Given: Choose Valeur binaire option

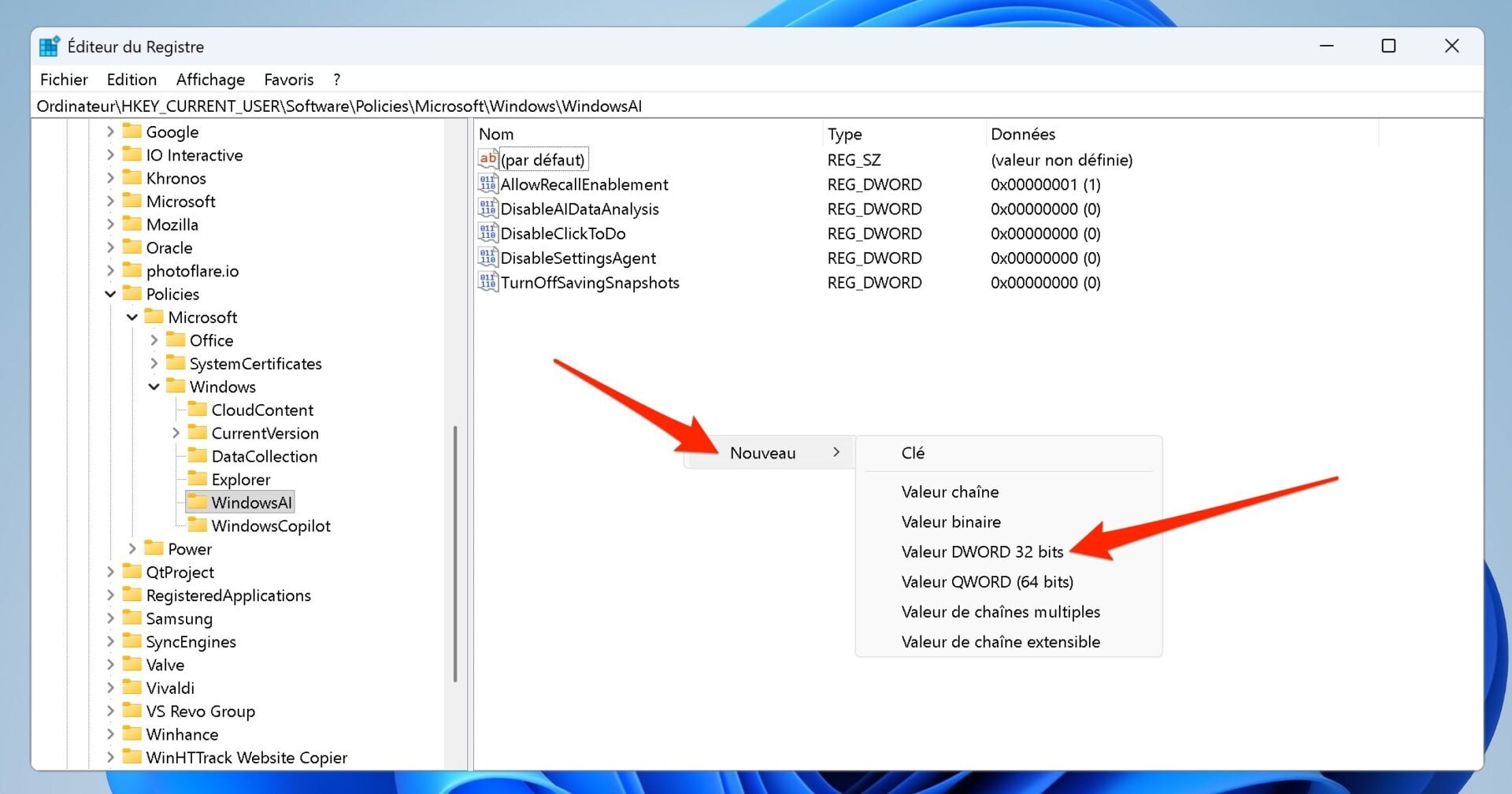Looking at the screenshot, I should click(x=951, y=521).
